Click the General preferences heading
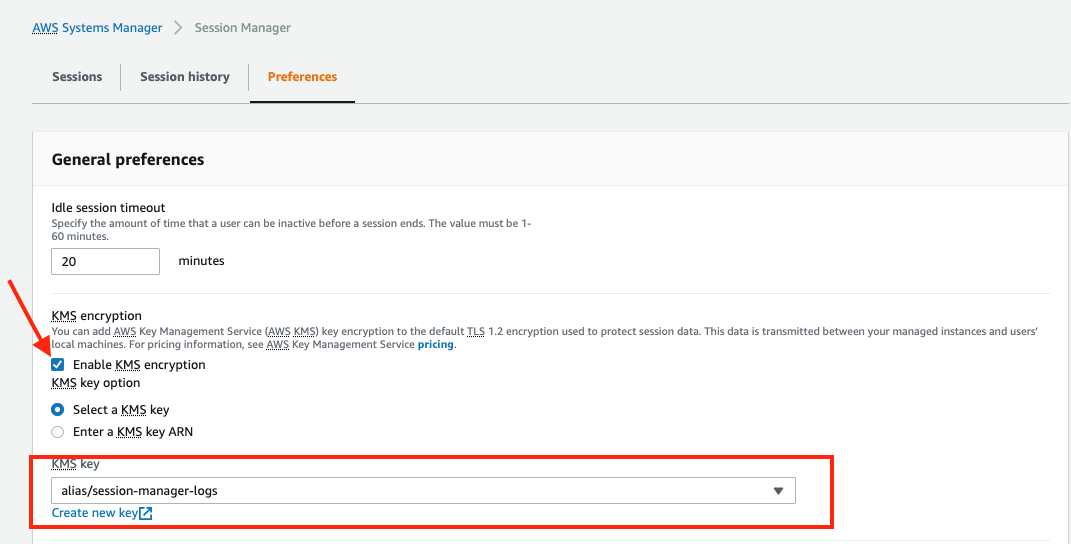Image resolution: width=1071 pixels, height=544 pixels. (x=128, y=159)
